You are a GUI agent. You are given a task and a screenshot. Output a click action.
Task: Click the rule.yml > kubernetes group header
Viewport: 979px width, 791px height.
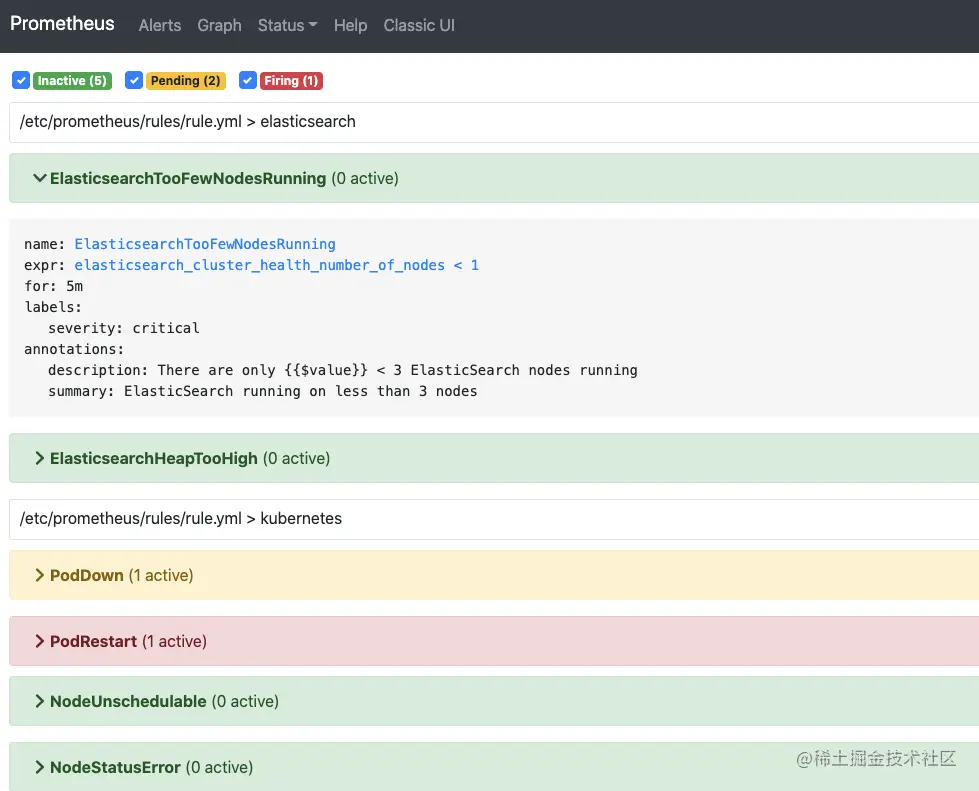[x=494, y=519]
